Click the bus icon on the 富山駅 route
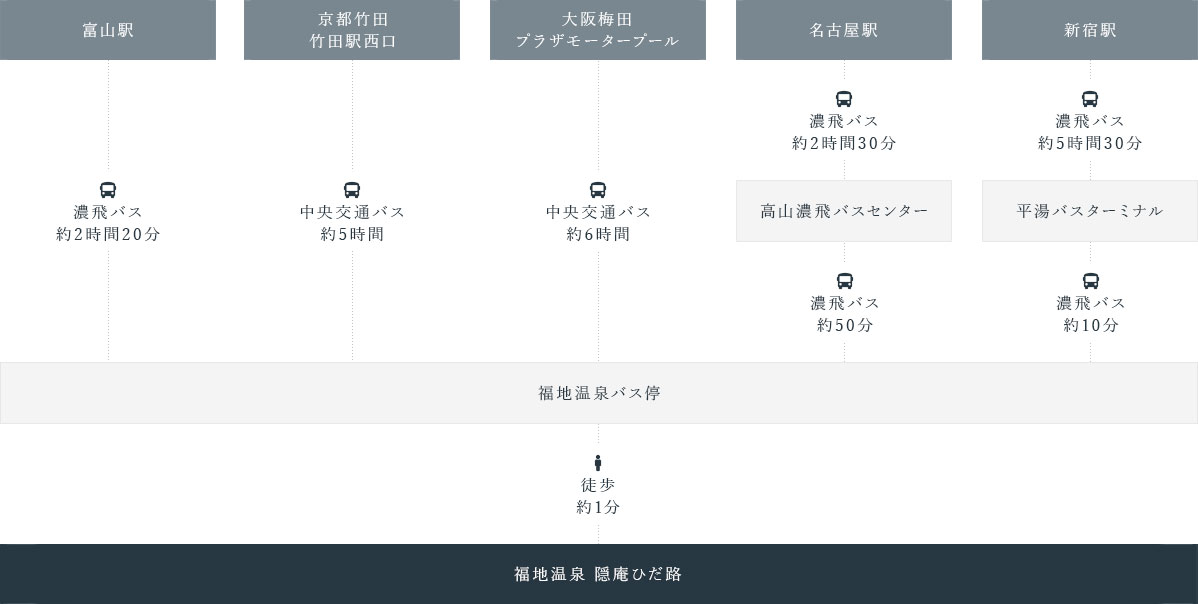 point(108,190)
